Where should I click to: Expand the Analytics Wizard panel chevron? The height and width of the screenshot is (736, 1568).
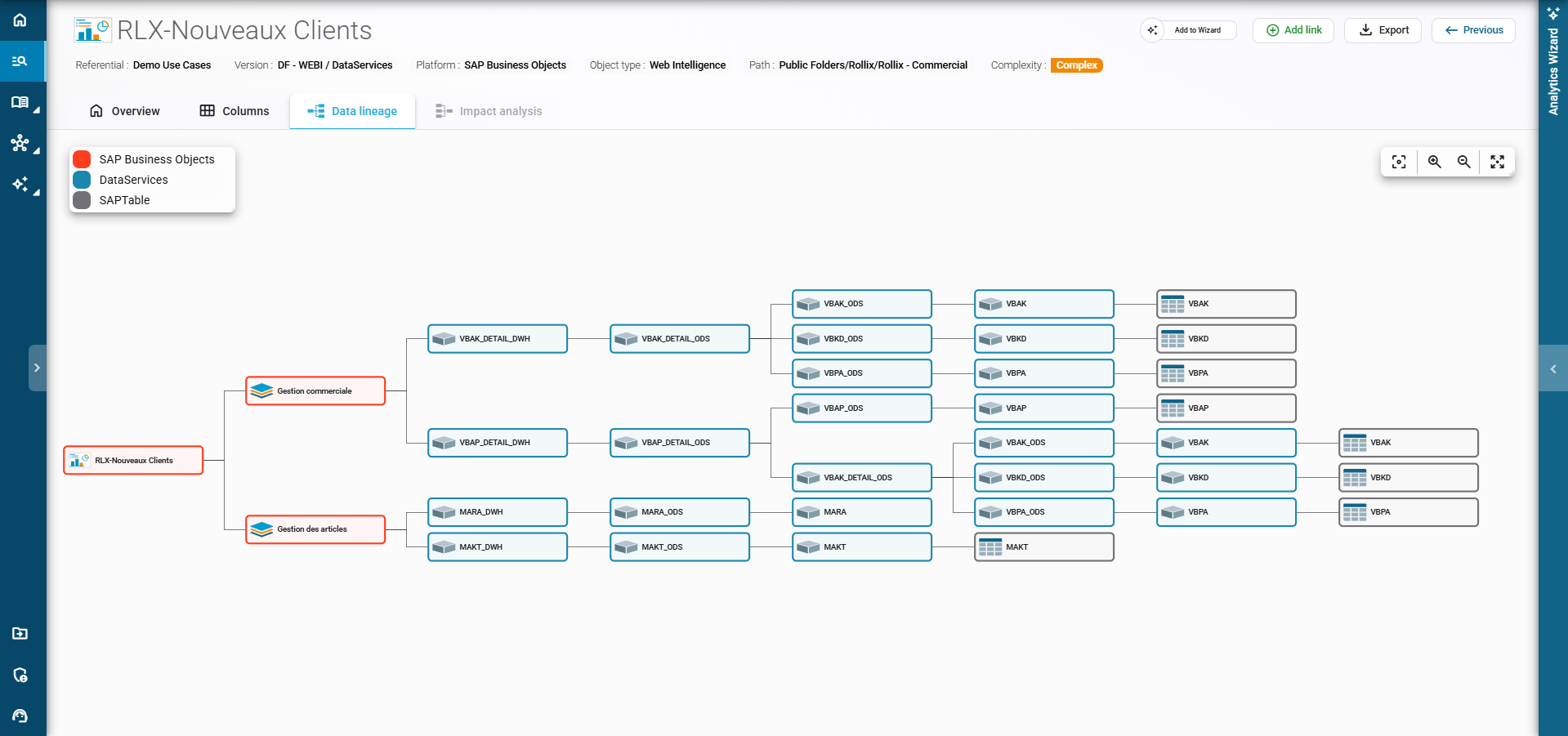(1552, 369)
